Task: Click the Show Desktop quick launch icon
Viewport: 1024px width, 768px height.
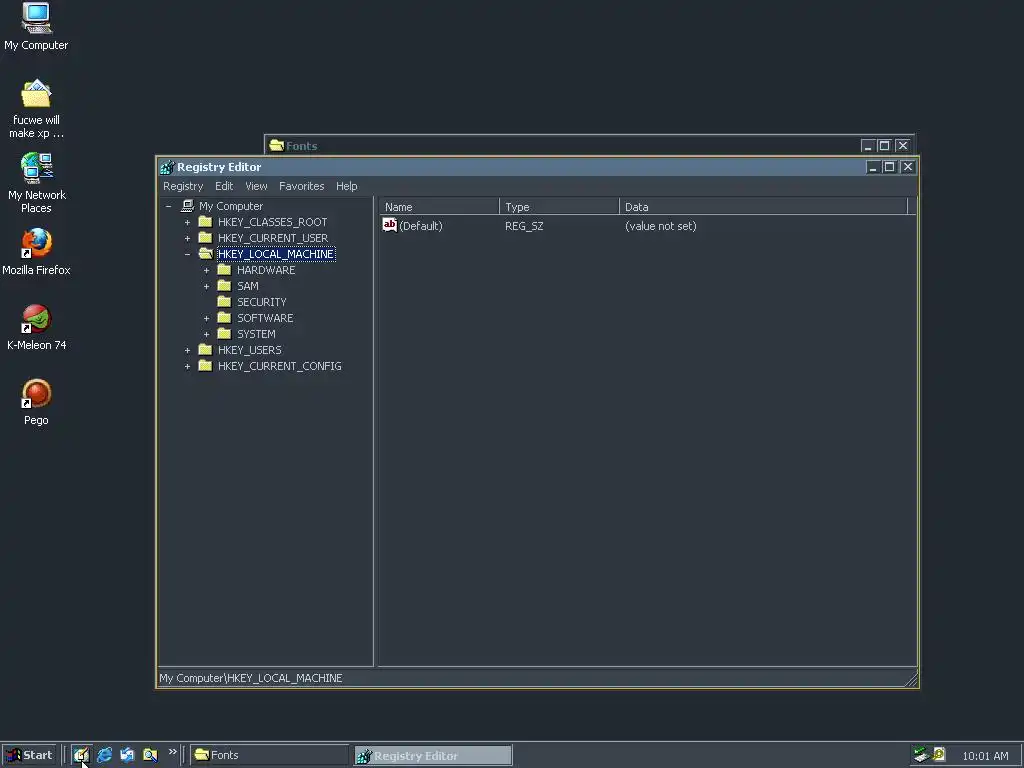Action: tap(81, 755)
